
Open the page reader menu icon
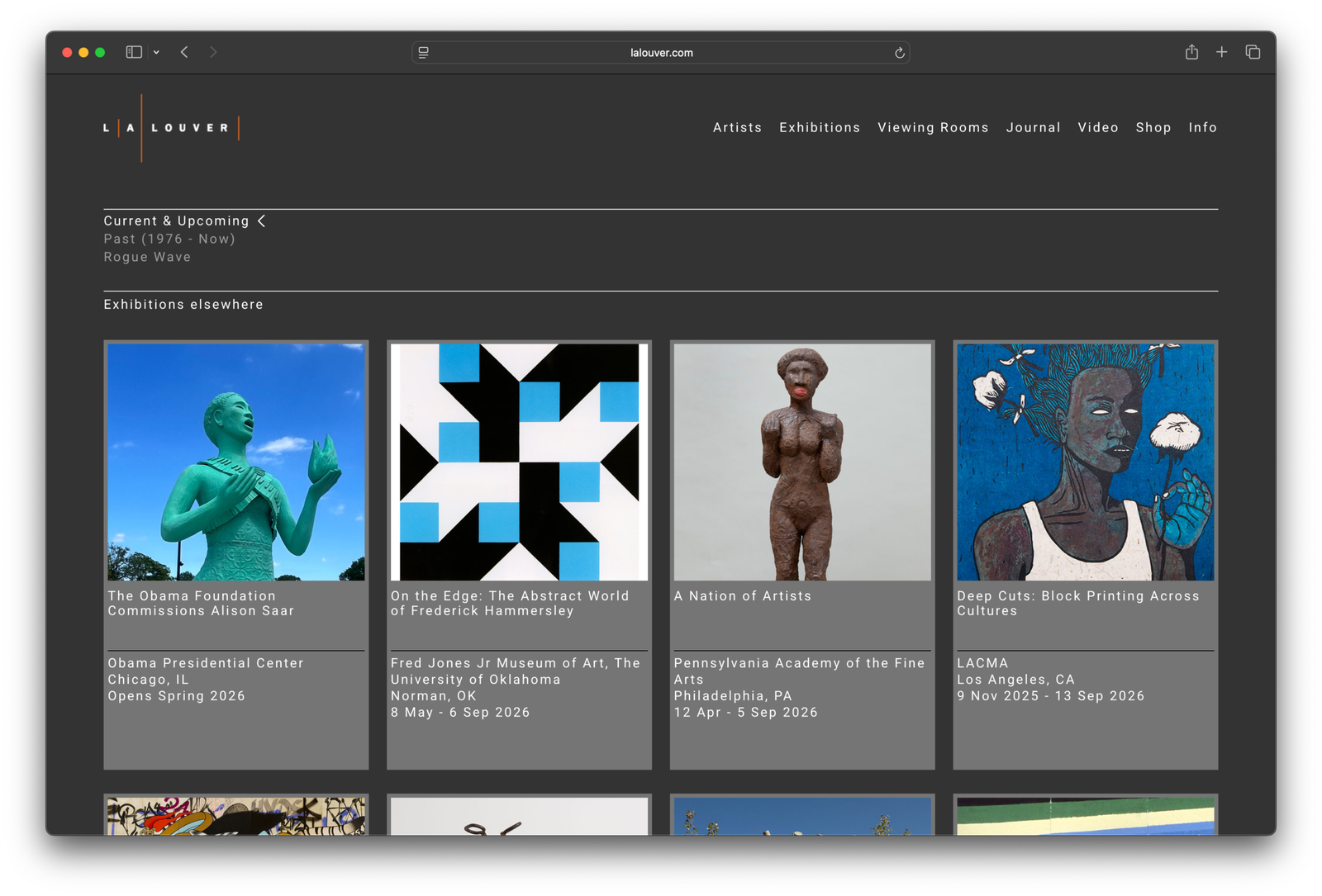[424, 52]
